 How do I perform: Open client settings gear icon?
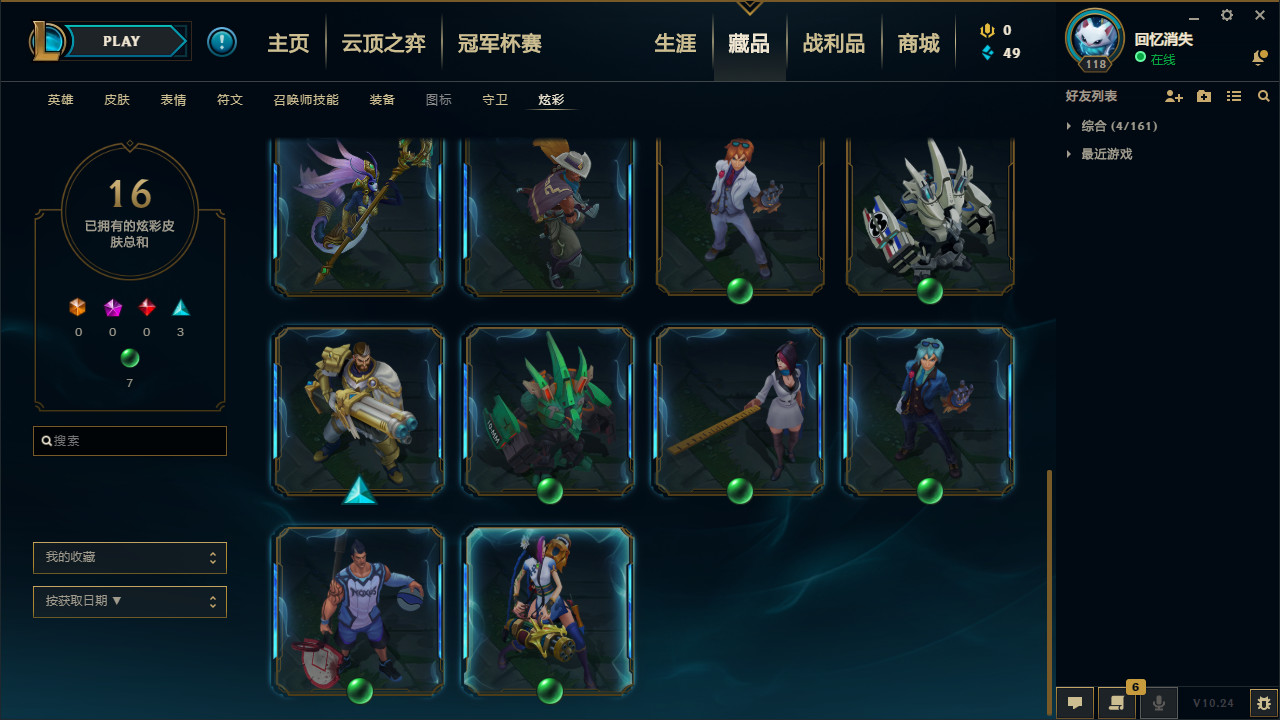point(1227,15)
